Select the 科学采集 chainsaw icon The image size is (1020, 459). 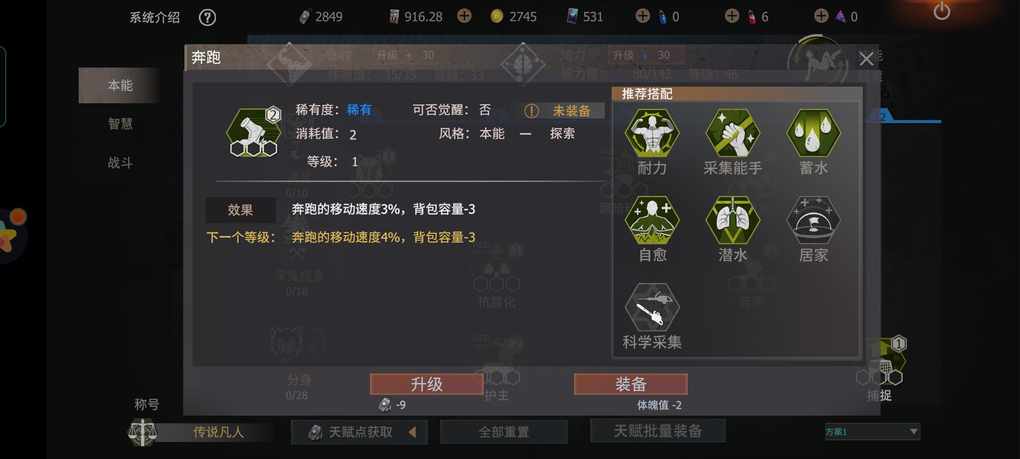point(652,308)
